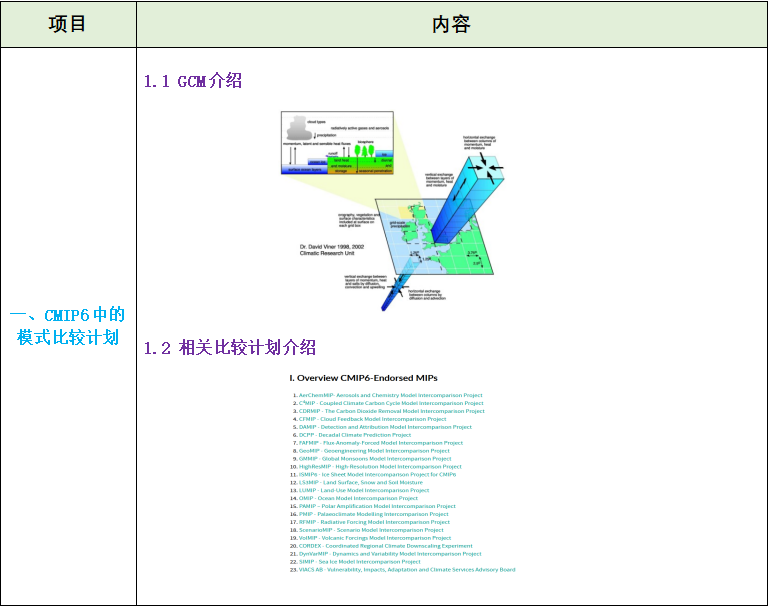
Task: Click the LS3MIP Land Surface link
Action: 360,482
